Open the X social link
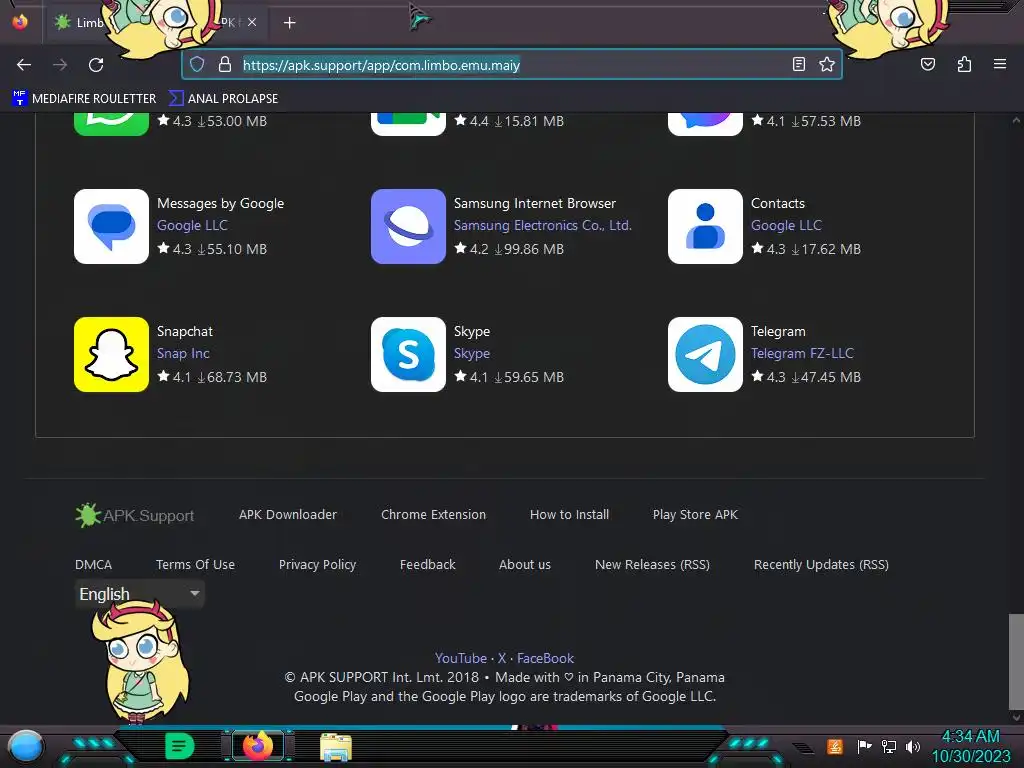 coord(502,658)
